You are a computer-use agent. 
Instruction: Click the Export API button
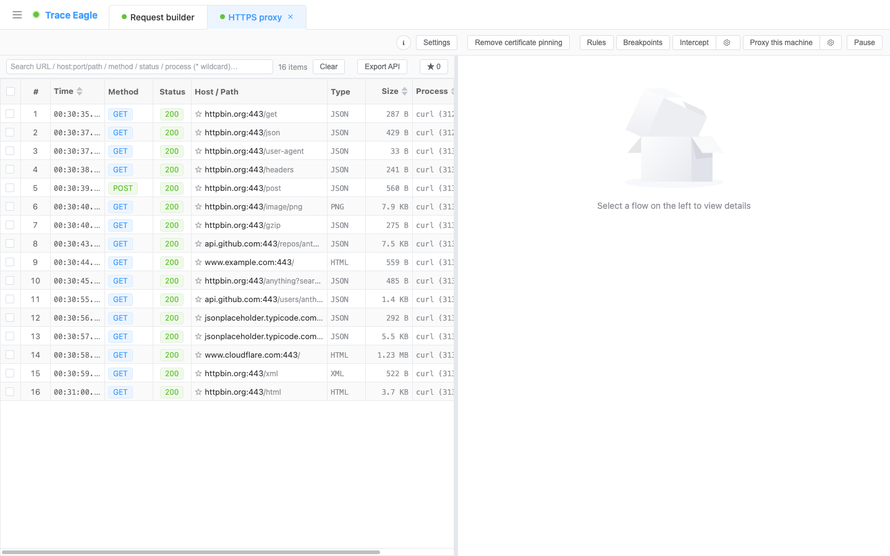(382, 66)
